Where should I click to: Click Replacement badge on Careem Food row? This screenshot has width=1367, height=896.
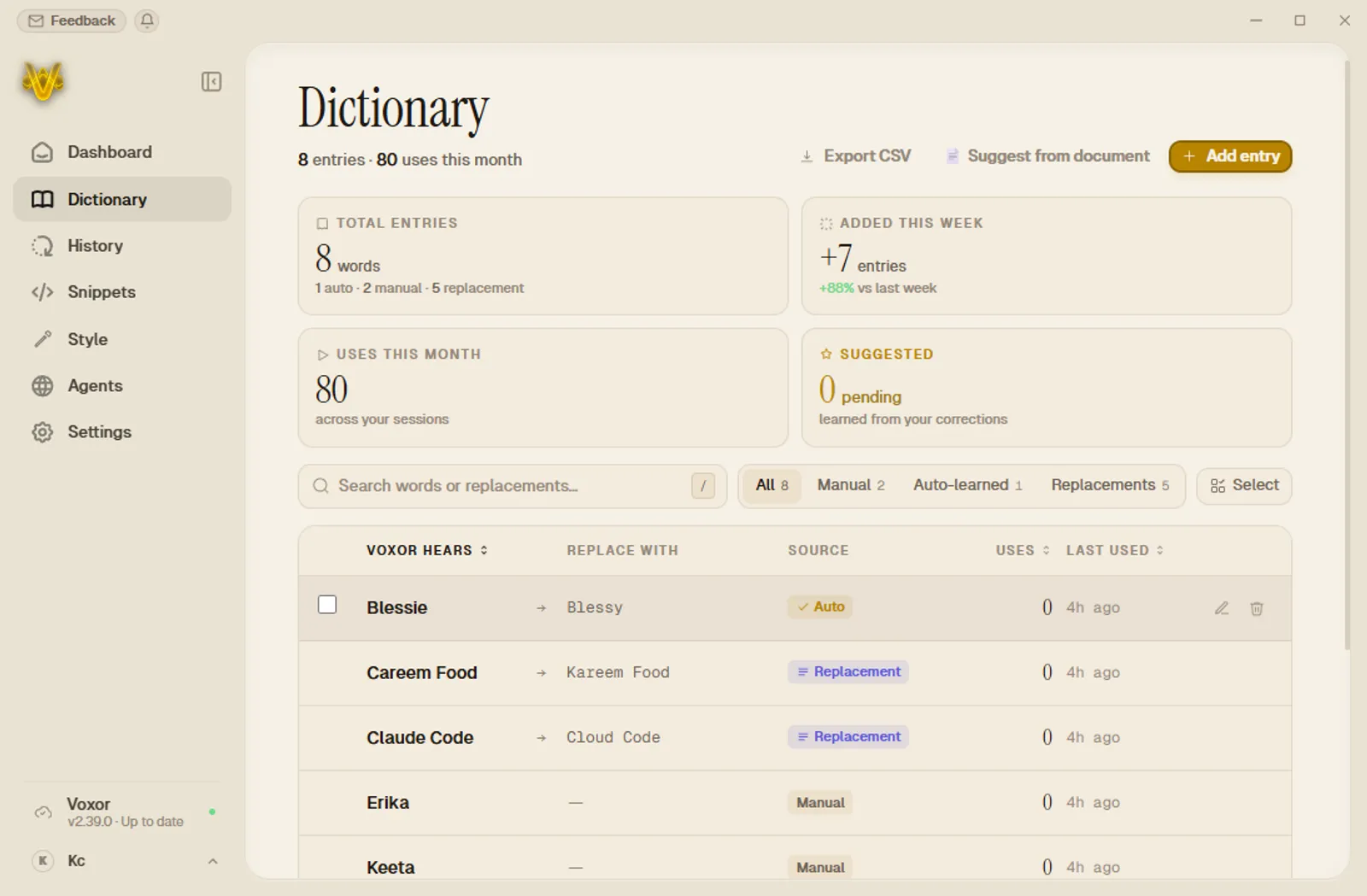(848, 671)
